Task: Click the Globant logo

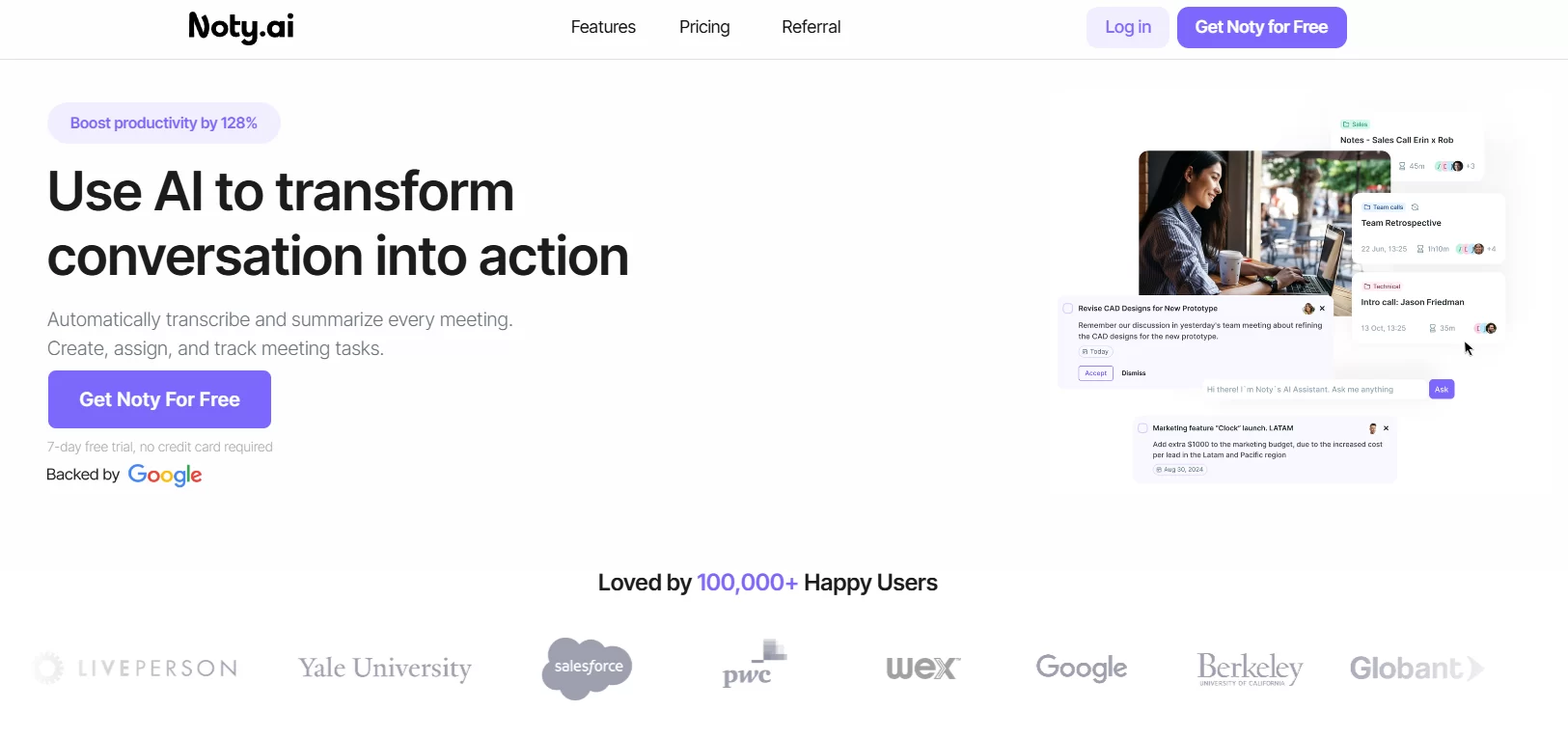Action: [1416, 668]
